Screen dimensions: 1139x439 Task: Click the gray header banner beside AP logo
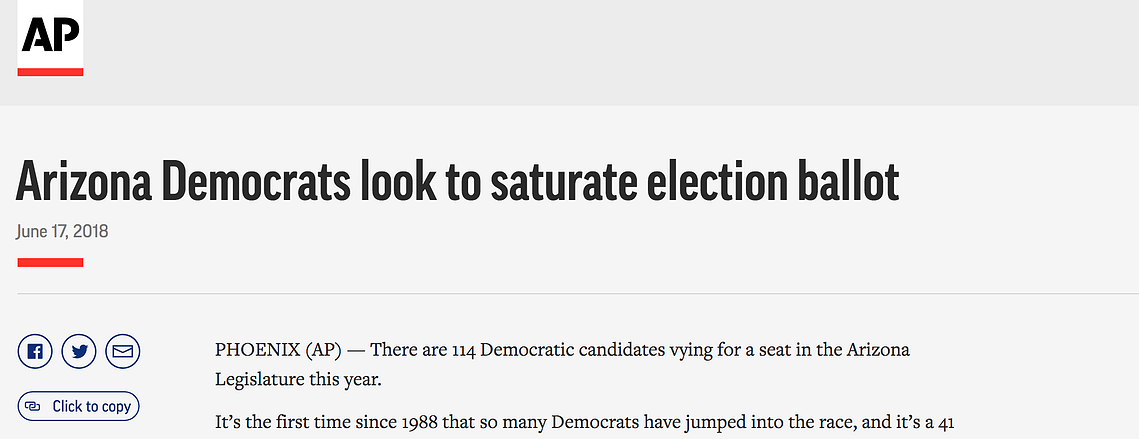click(610, 52)
